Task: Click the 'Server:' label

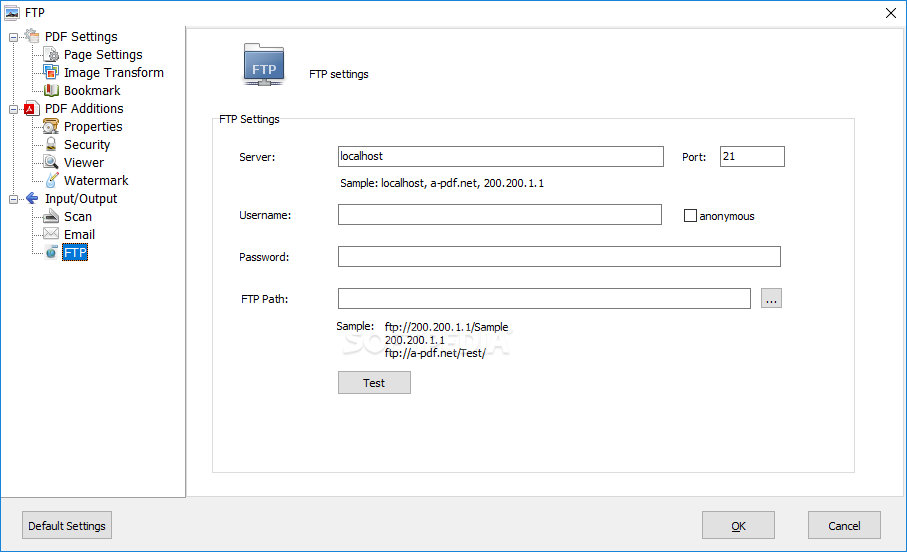Action: 257,157
